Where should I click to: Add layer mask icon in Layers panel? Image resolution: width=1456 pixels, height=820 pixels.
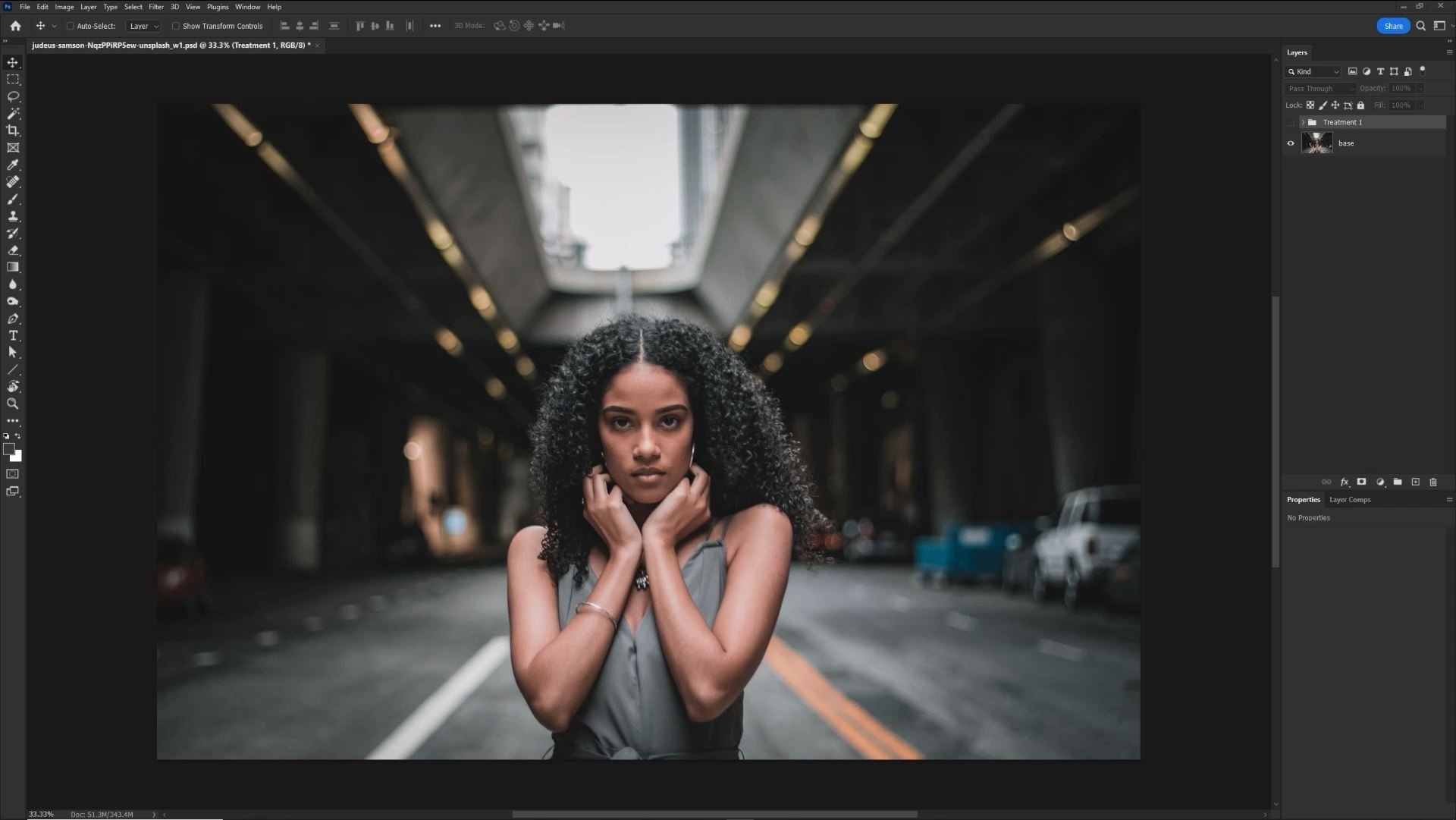pos(1361,482)
